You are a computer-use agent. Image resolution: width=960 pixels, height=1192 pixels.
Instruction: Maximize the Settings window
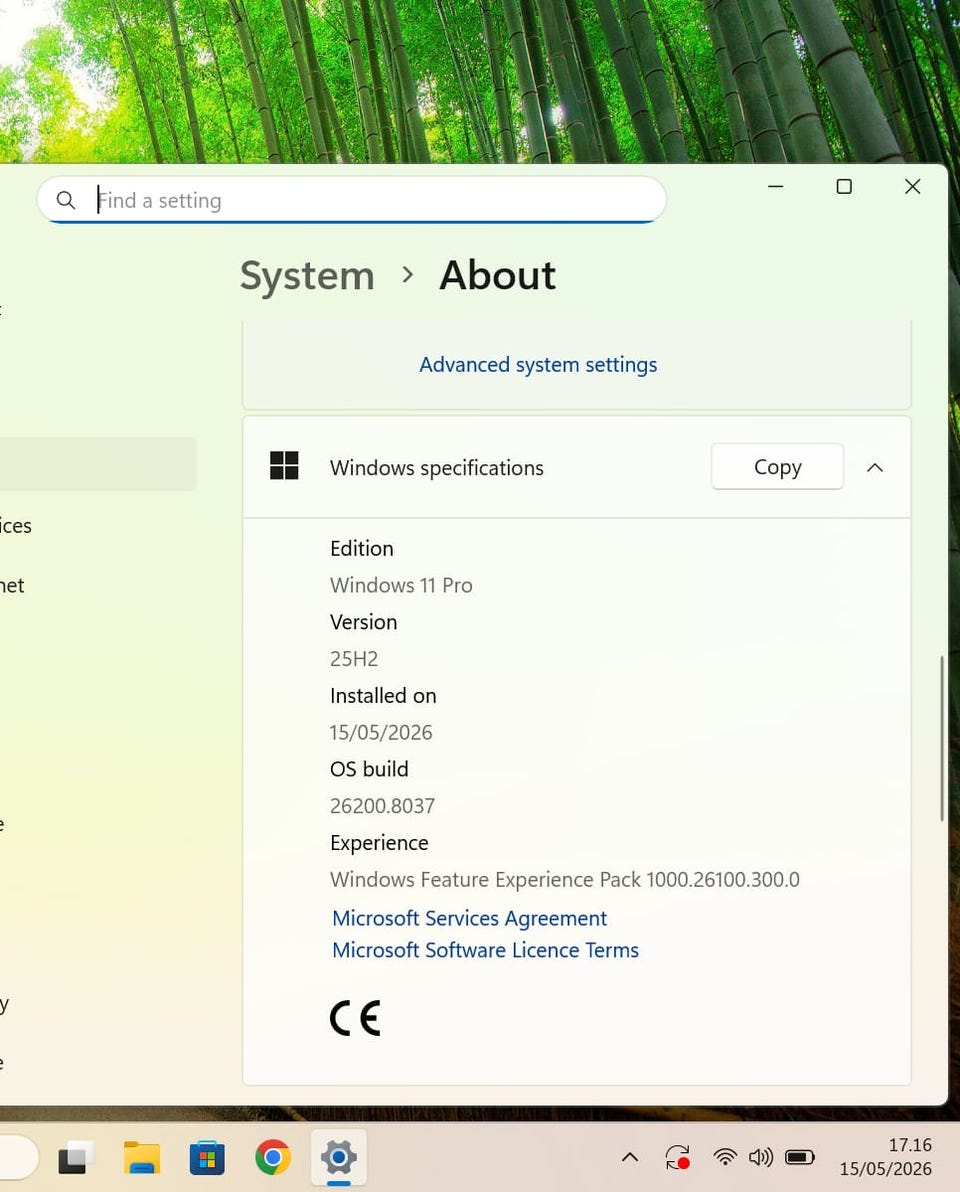tap(844, 187)
